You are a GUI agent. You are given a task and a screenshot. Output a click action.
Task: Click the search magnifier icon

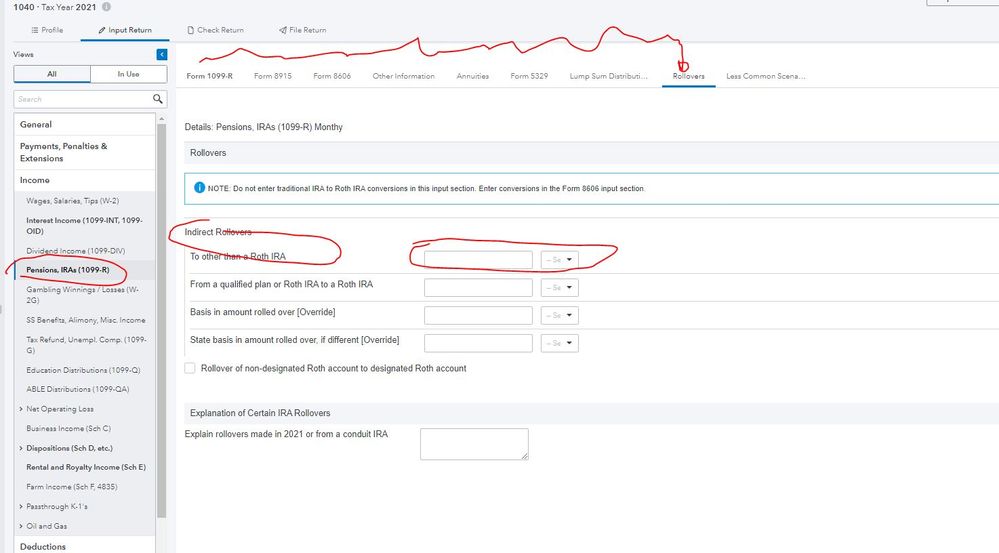click(158, 99)
